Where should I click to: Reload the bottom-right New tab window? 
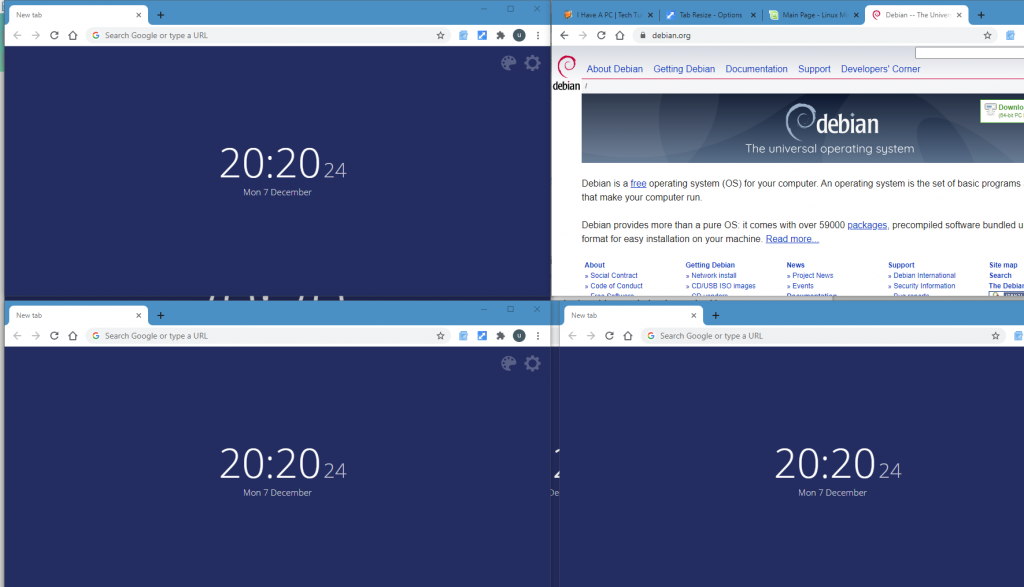click(609, 336)
